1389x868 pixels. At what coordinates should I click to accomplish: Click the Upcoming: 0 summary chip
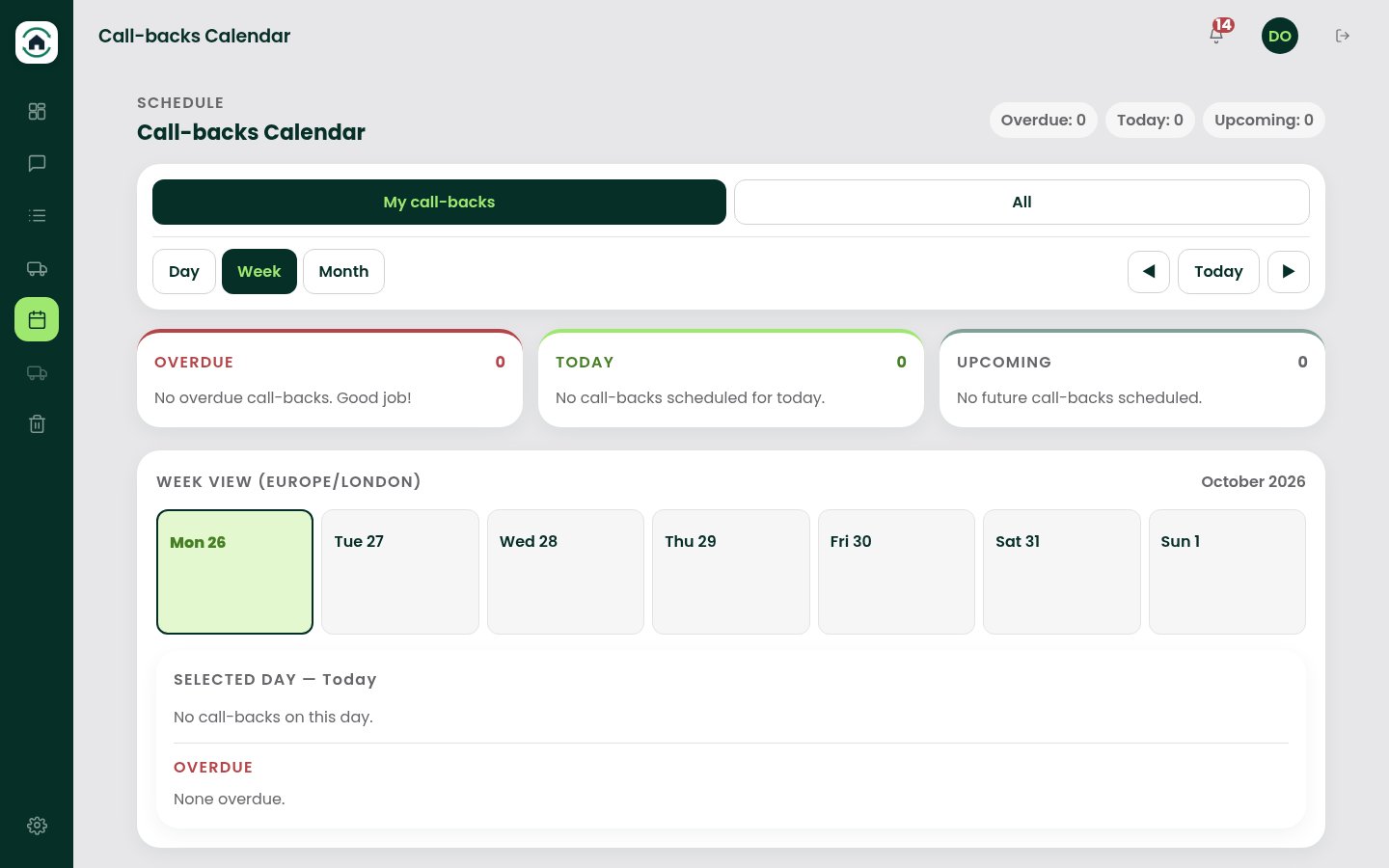pos(1264,121)
